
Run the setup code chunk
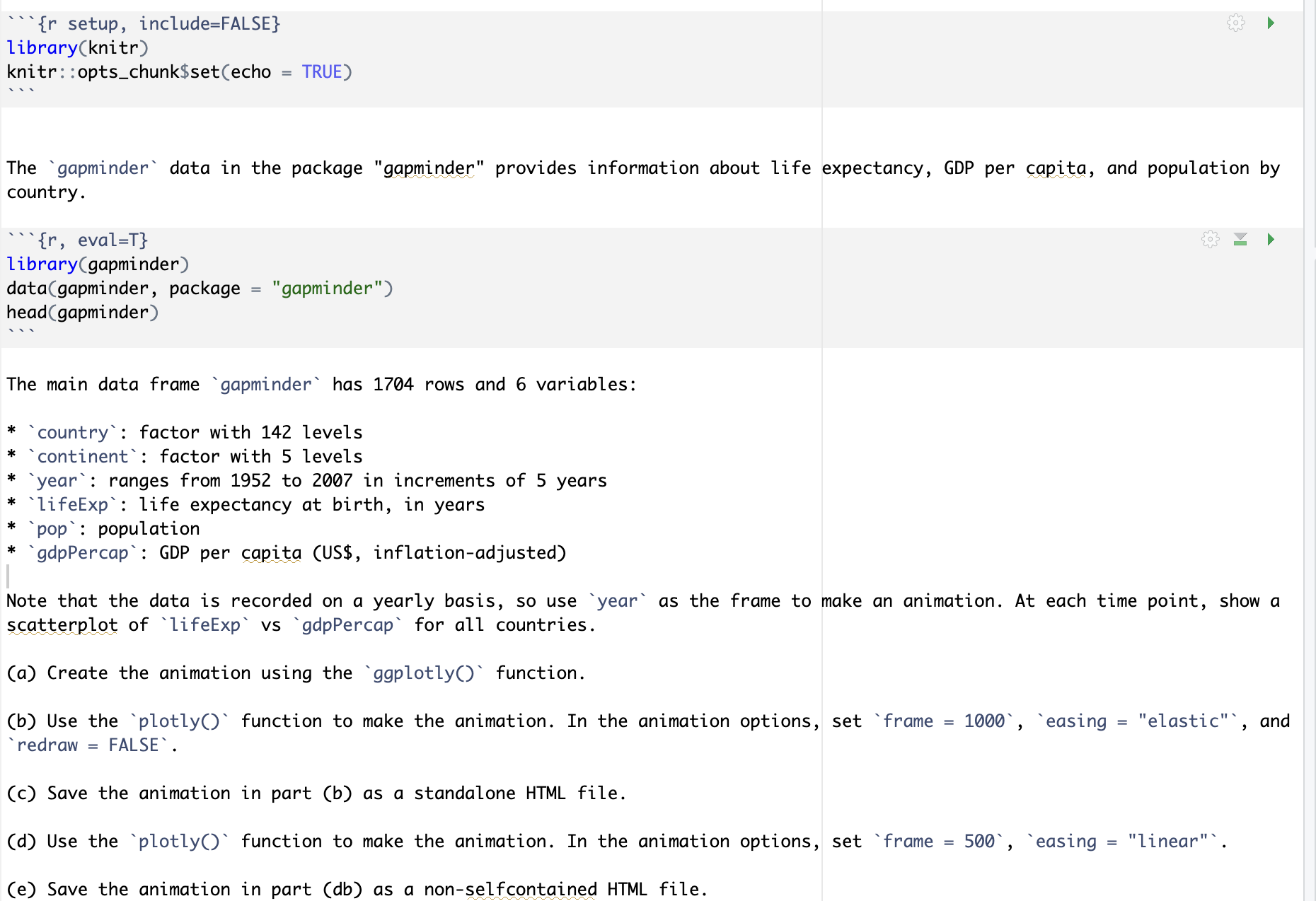coord(1270,23)
